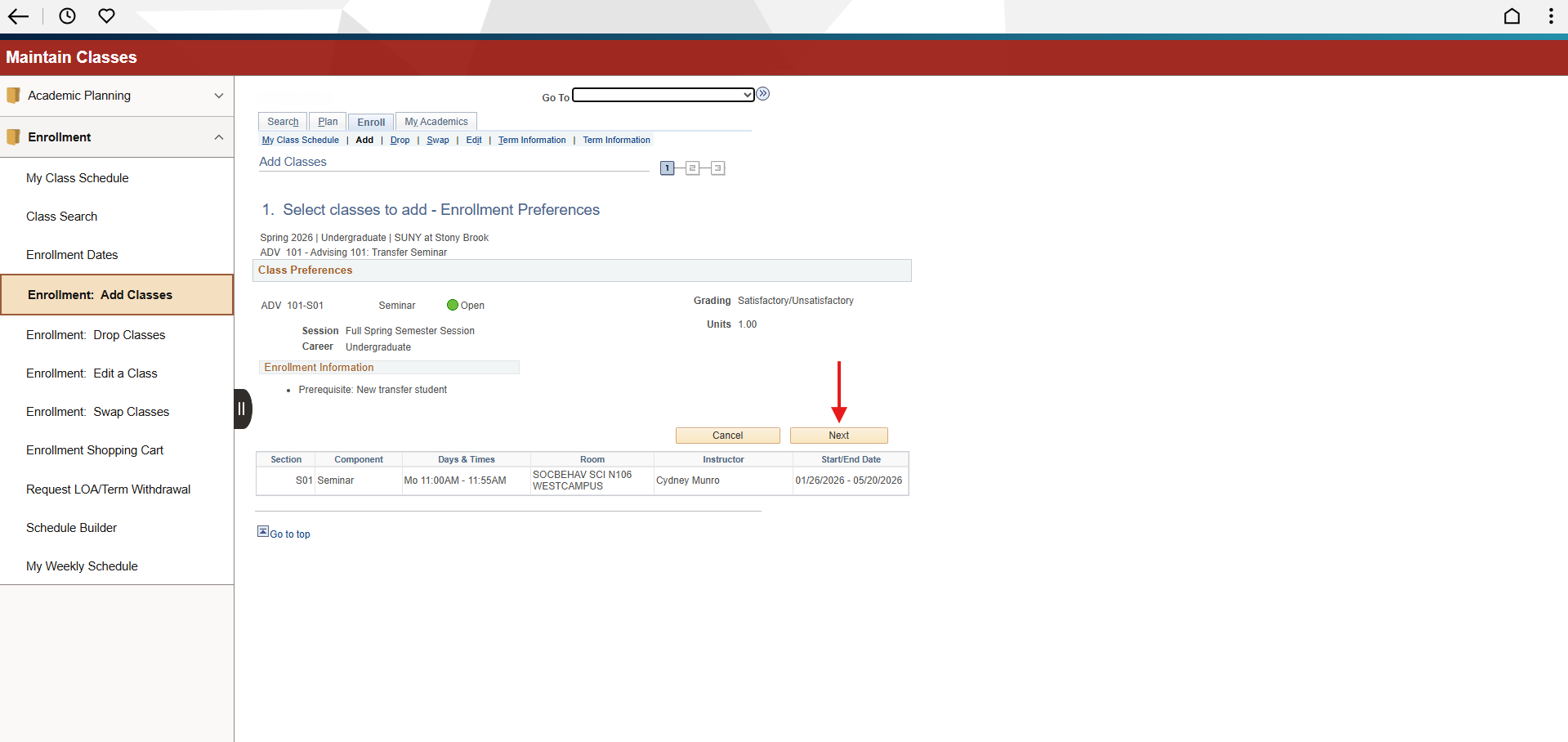Collapse sidebar using the handle

(x=243, y=409)
